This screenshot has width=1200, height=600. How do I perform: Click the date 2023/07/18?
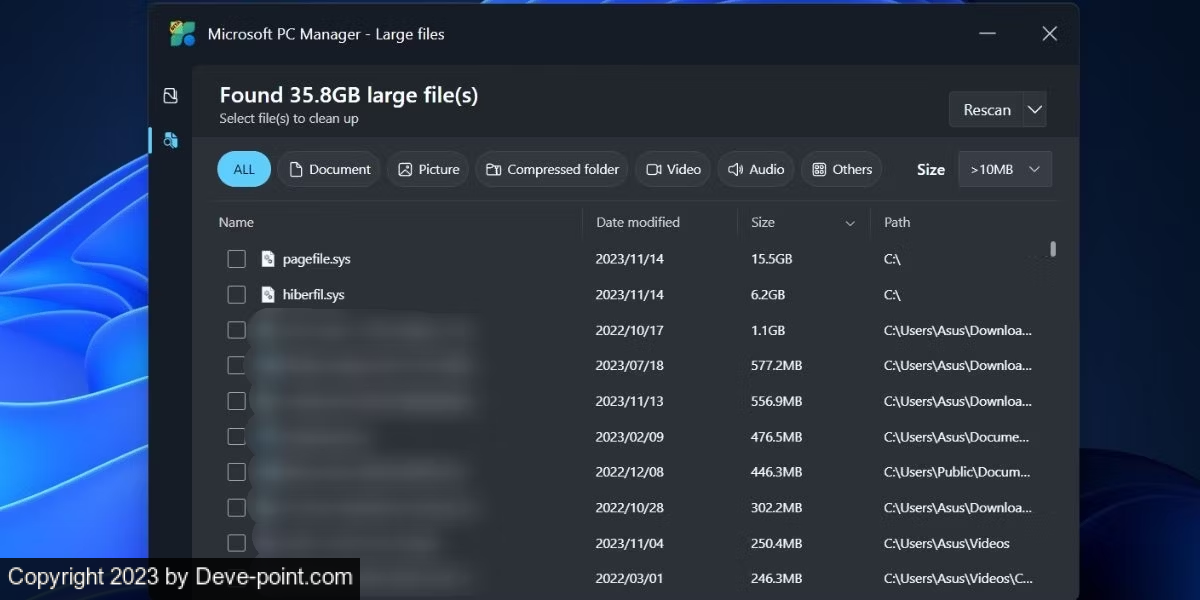pos(629,365)
